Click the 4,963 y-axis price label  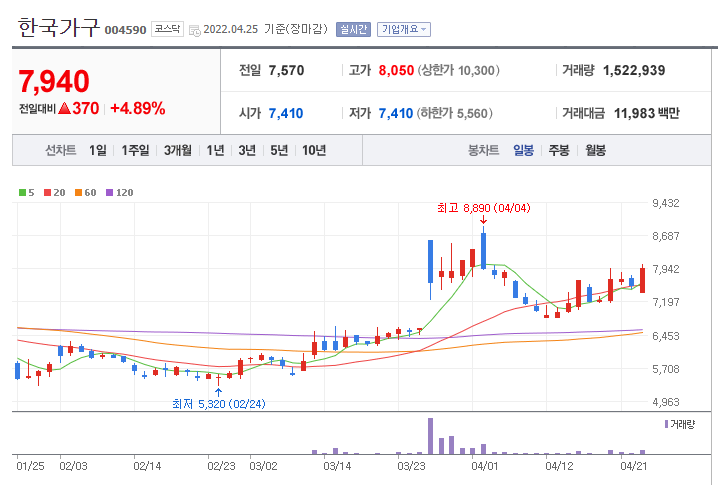666,402
